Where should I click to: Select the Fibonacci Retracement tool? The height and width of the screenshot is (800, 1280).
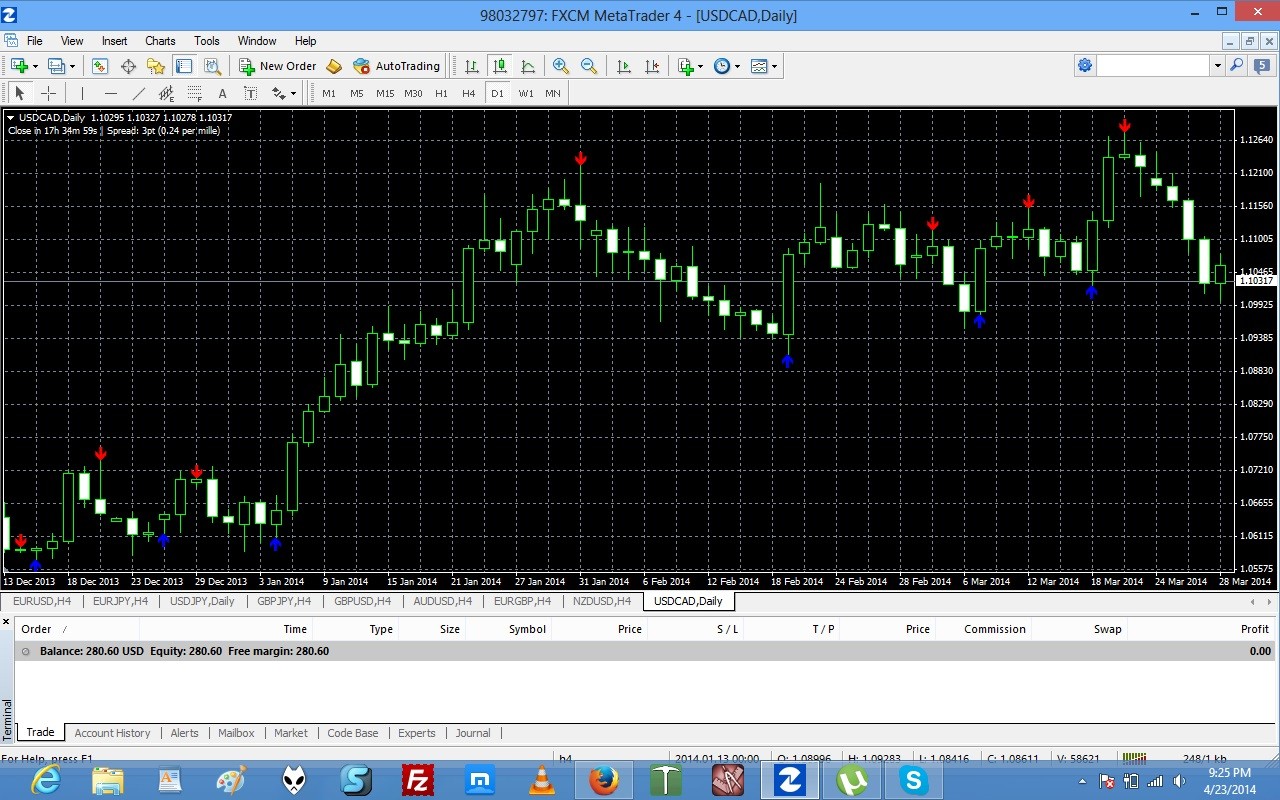pos(194,93)
